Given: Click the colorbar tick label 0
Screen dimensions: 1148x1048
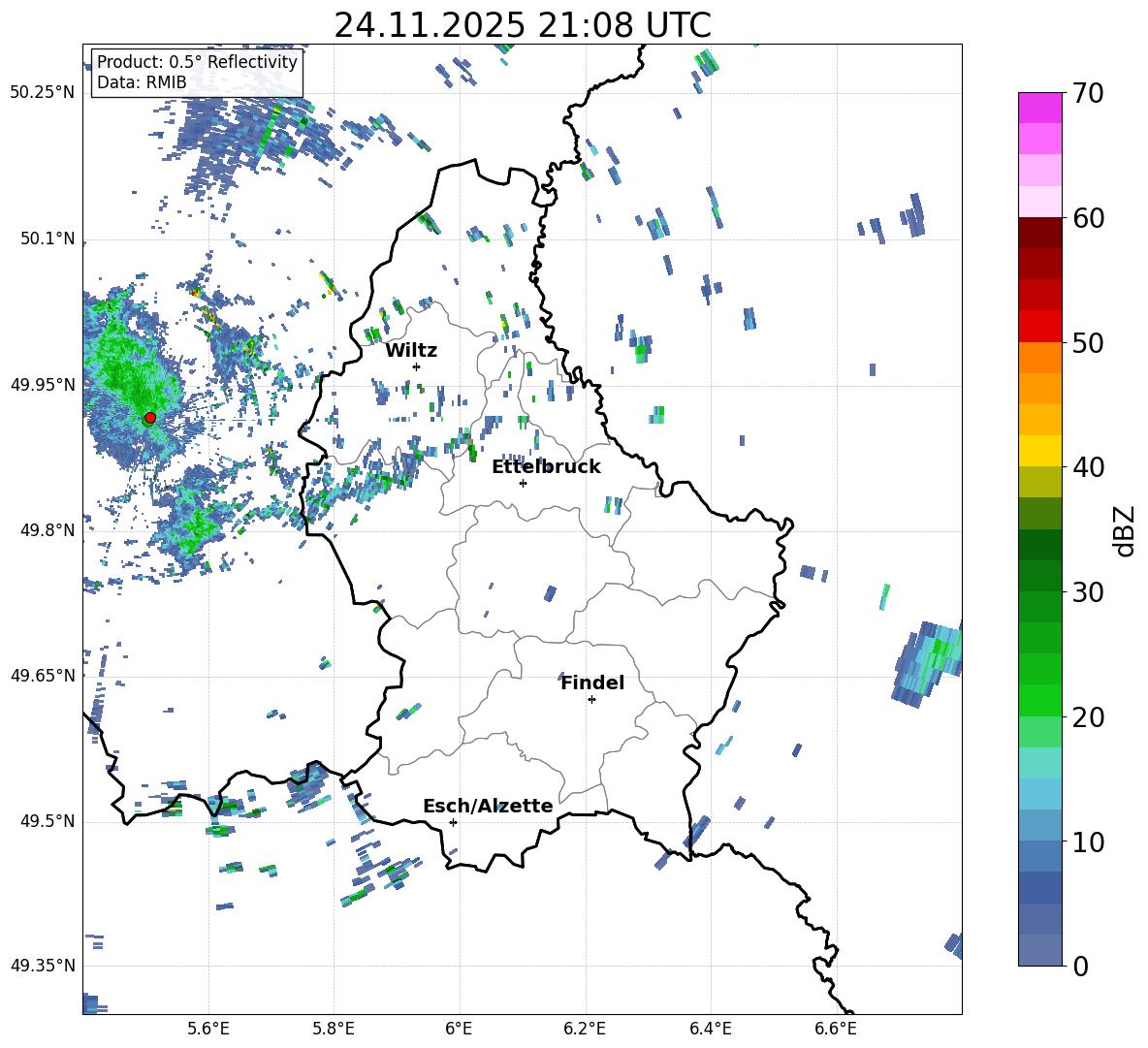Looking at the screenshot, I should click(1080, 967).
